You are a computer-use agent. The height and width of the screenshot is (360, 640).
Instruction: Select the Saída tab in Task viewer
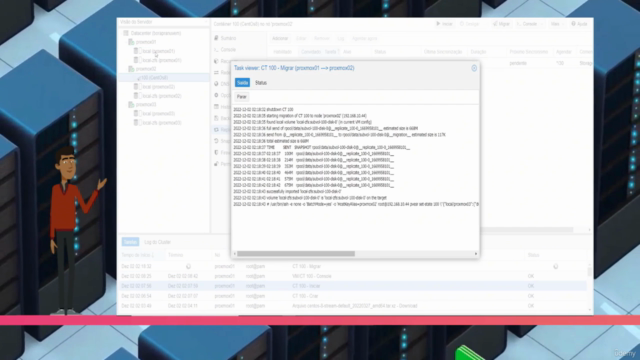click(x=242, y=83)
